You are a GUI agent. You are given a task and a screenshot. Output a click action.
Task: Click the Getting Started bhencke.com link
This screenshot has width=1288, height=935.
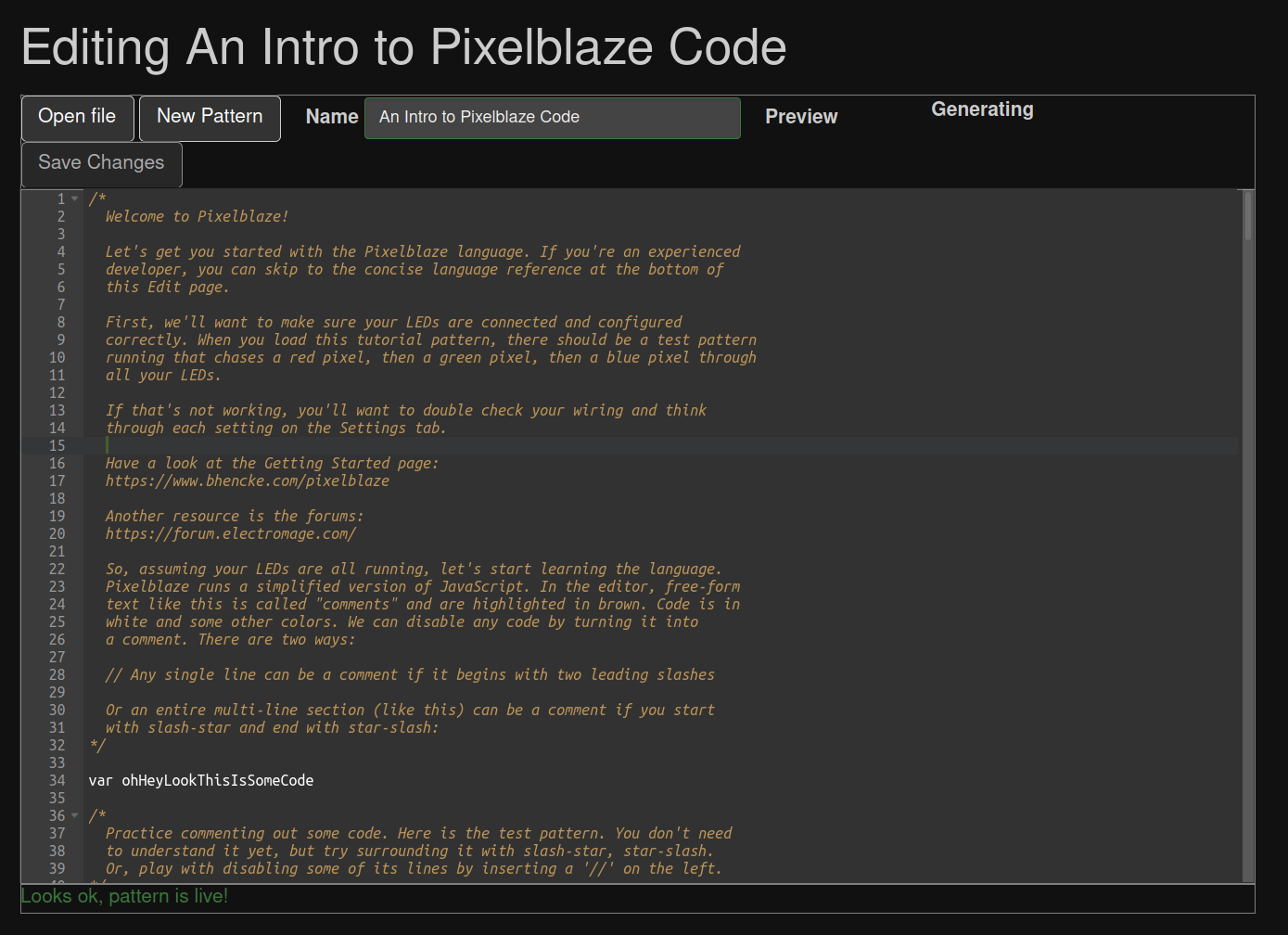point(247,480)
